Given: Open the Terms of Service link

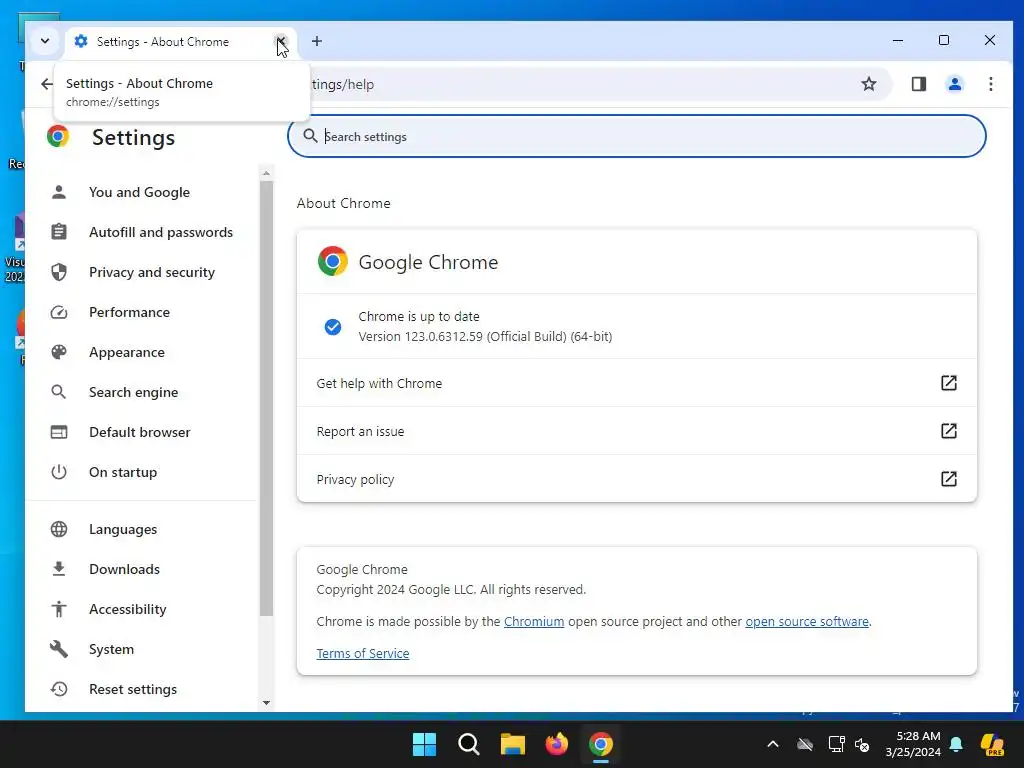Looking at the screenshot, I should tap(362, 653).
